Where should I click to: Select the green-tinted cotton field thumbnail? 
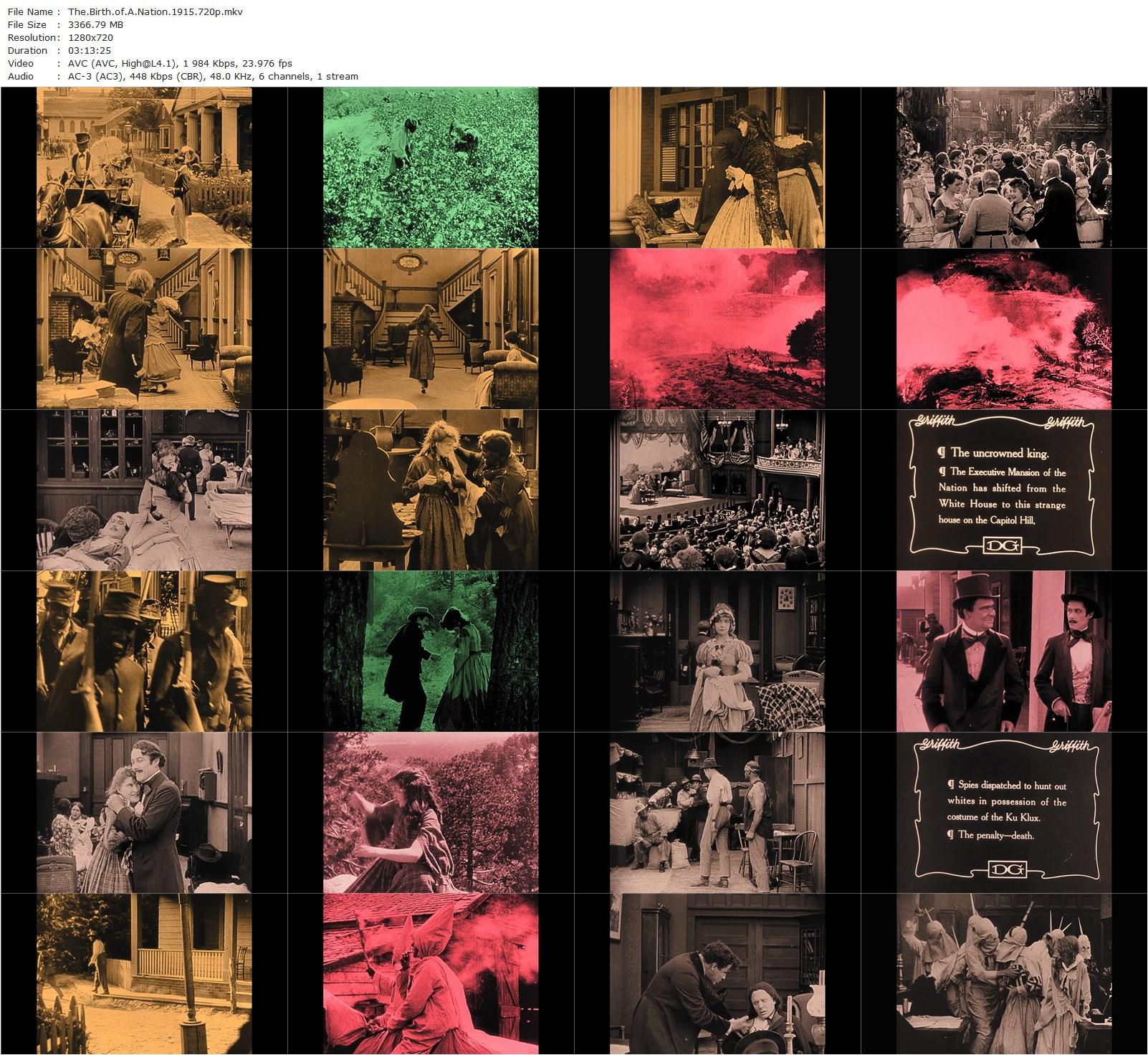(x=431, y=168)
